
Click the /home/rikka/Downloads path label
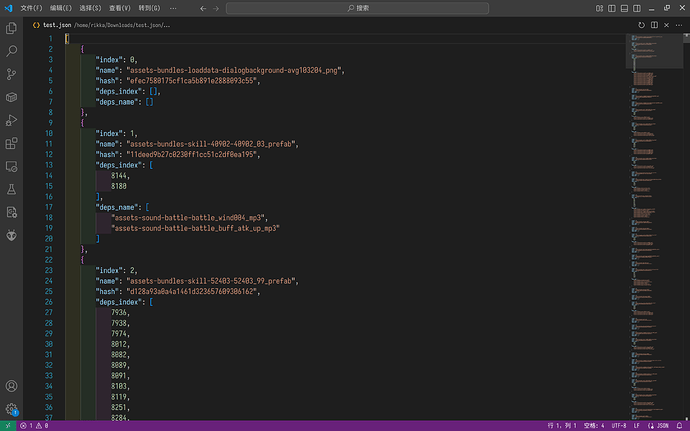coord(122,25)
